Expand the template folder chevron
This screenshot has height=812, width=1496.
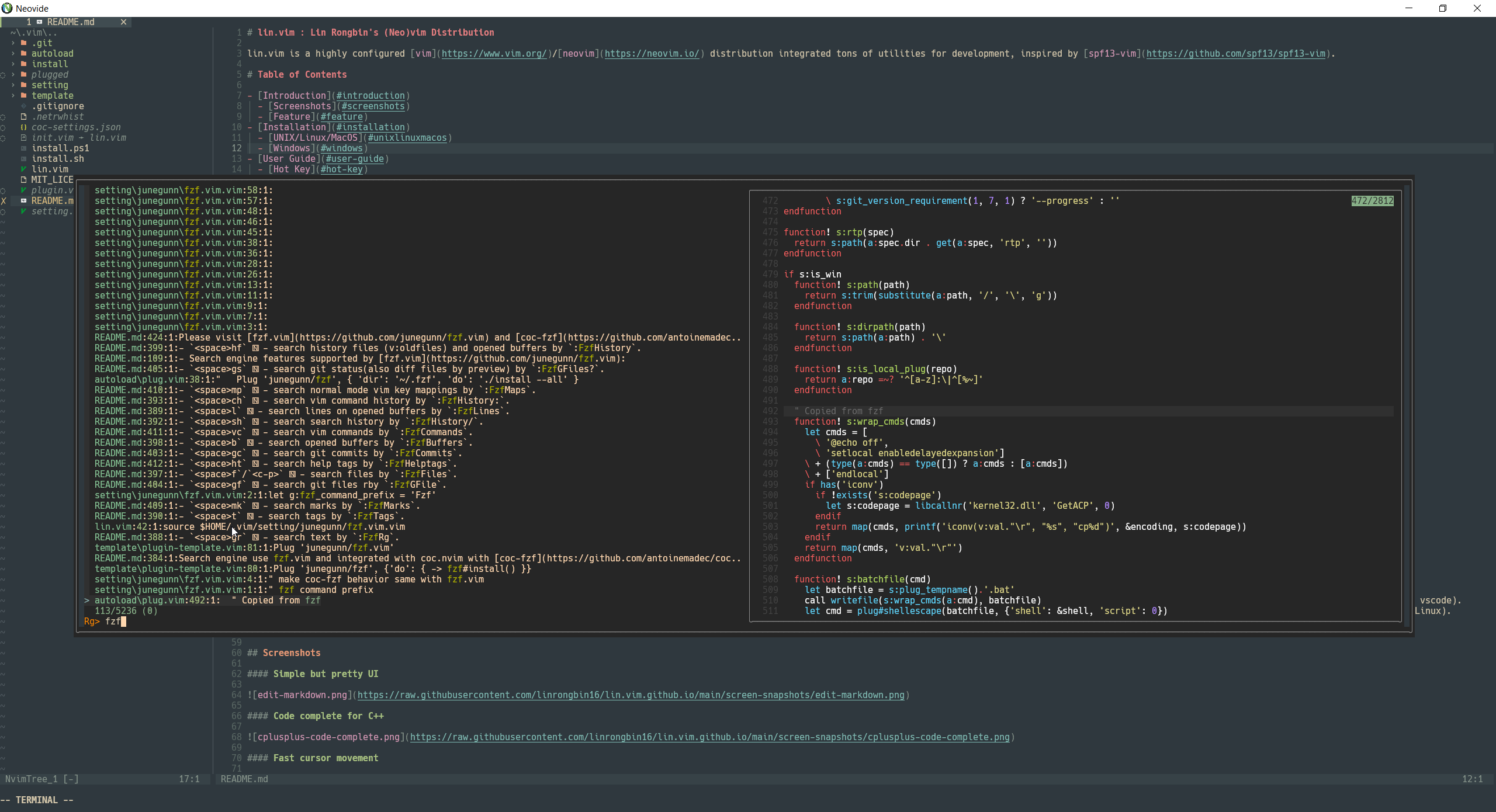13,96
